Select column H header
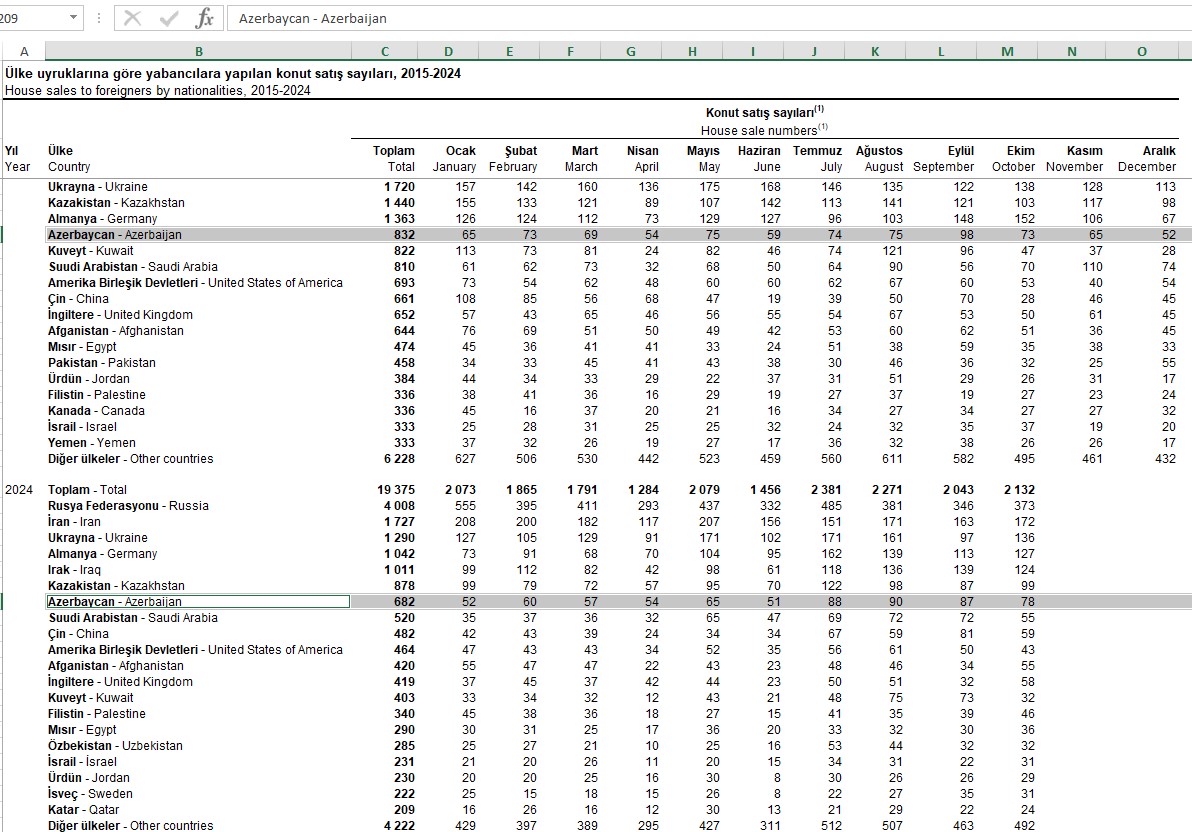The height and width of the screenshot is (832, 1192). click(x=692, y=52)
